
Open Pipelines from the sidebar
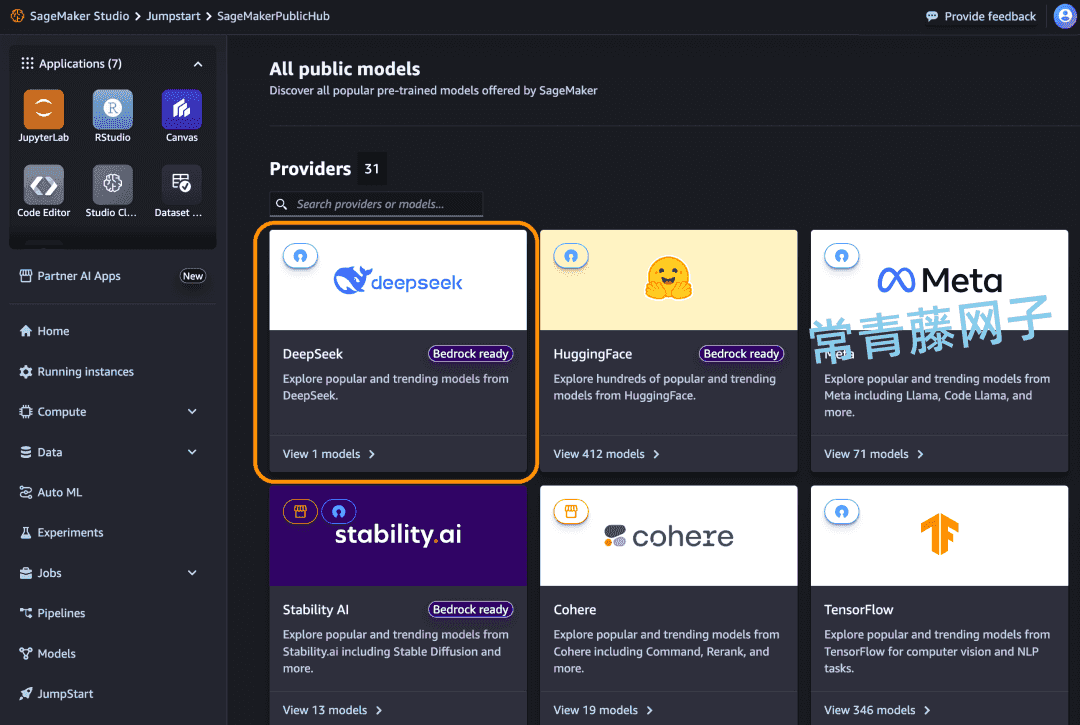[x=61, y=613]
